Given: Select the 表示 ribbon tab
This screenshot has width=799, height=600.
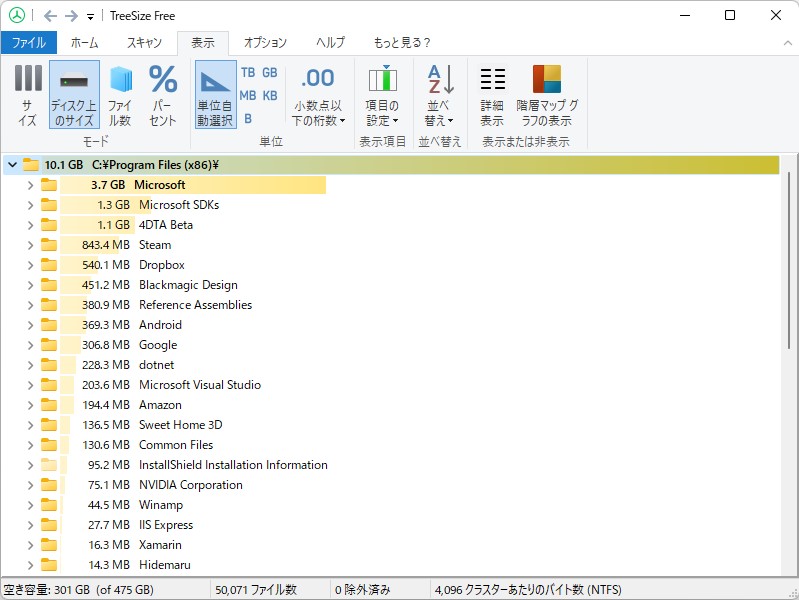Looking at the screenshot, I should pyautogui.click(x=203, y=43).
